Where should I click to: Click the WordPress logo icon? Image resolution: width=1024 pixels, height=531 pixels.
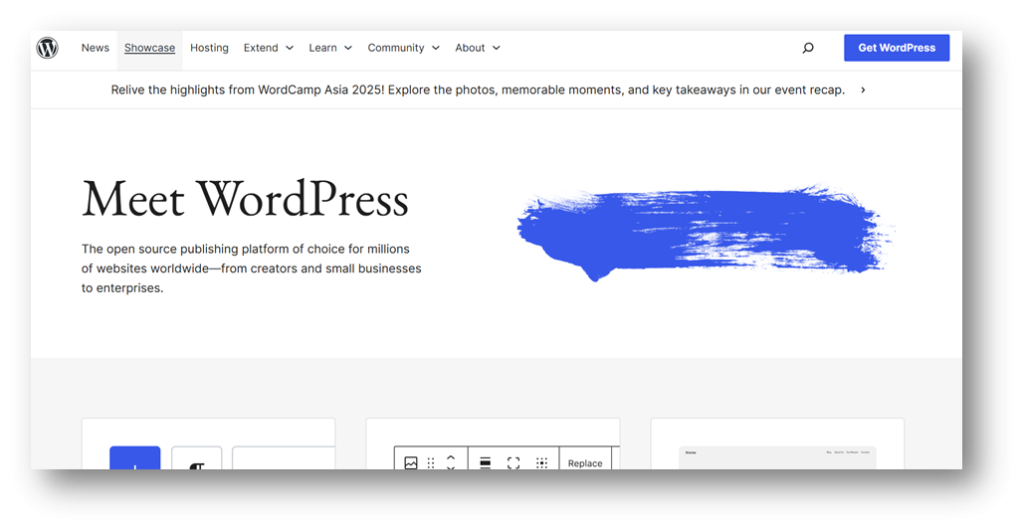click(x=47, y=48)
